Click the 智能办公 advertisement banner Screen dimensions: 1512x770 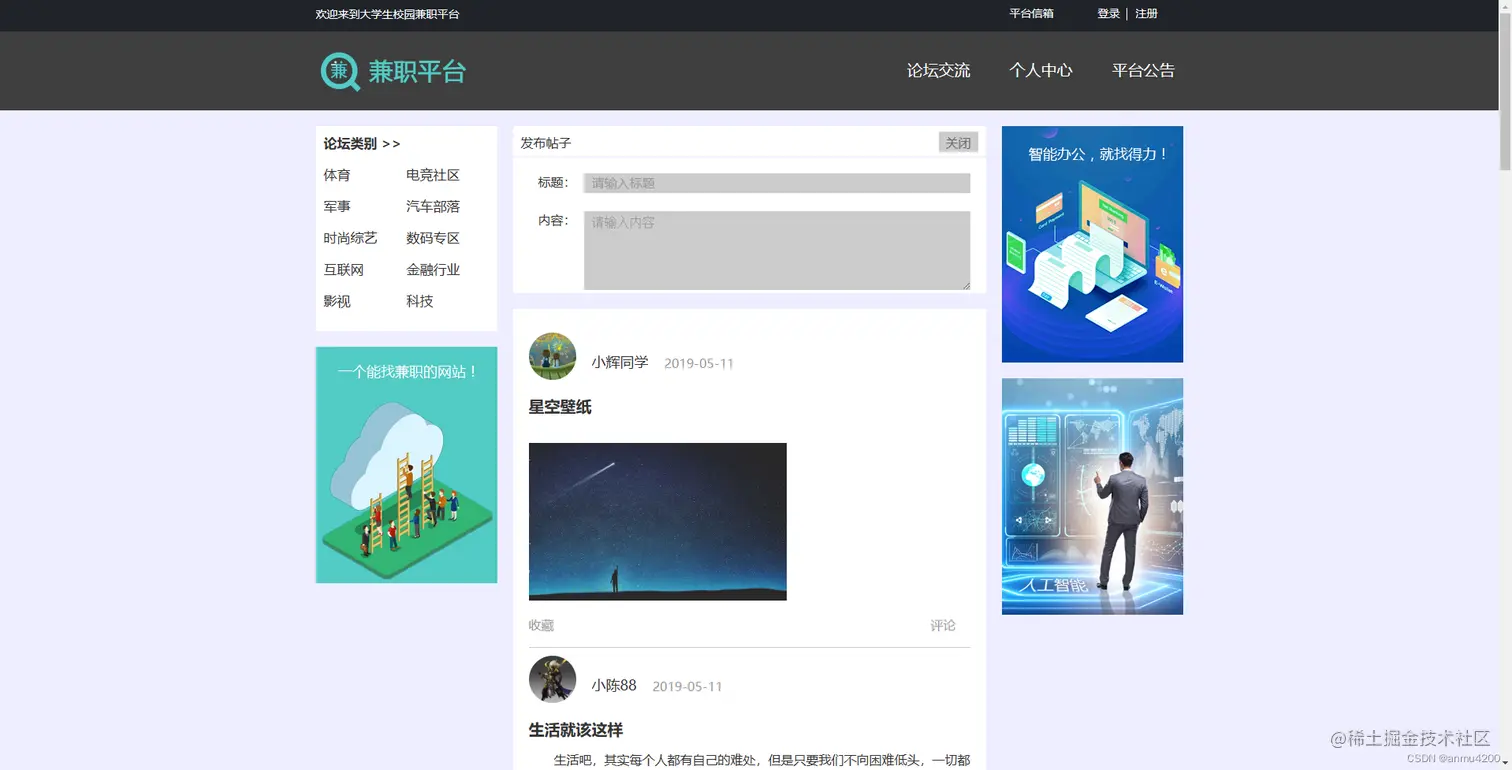pyautogui.click(x=1091, y=243)
